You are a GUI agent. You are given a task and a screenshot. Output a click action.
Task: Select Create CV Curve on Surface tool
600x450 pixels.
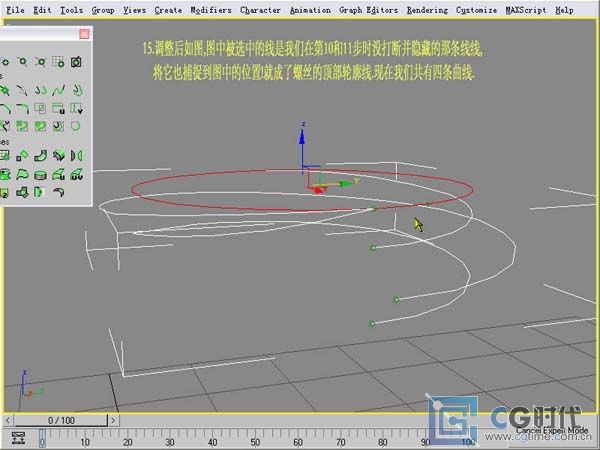(22, 126)
